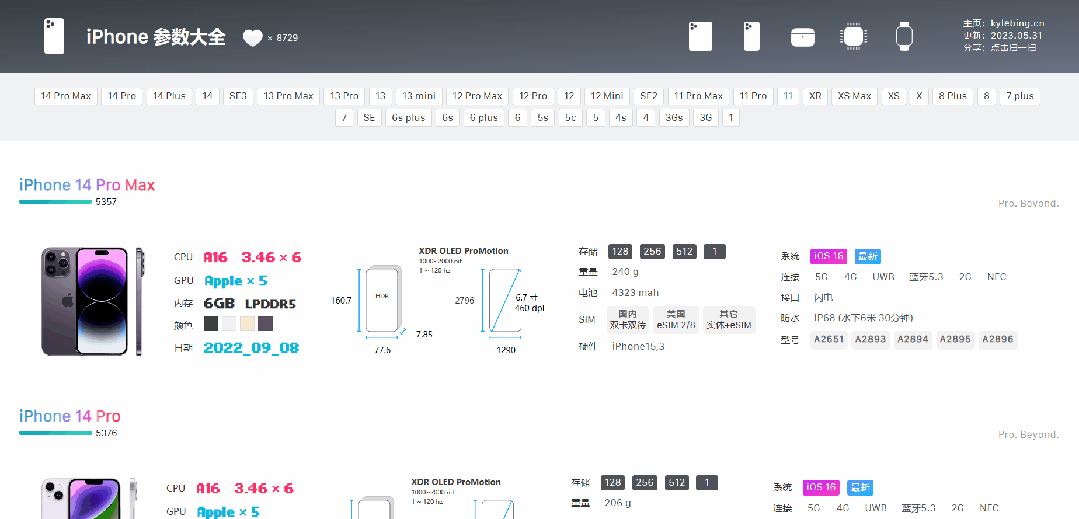Image resolution: width=1079 pixels, height=519 pixels.
Task: Jump to the 14 Plus model
Action: pos(169,96)
